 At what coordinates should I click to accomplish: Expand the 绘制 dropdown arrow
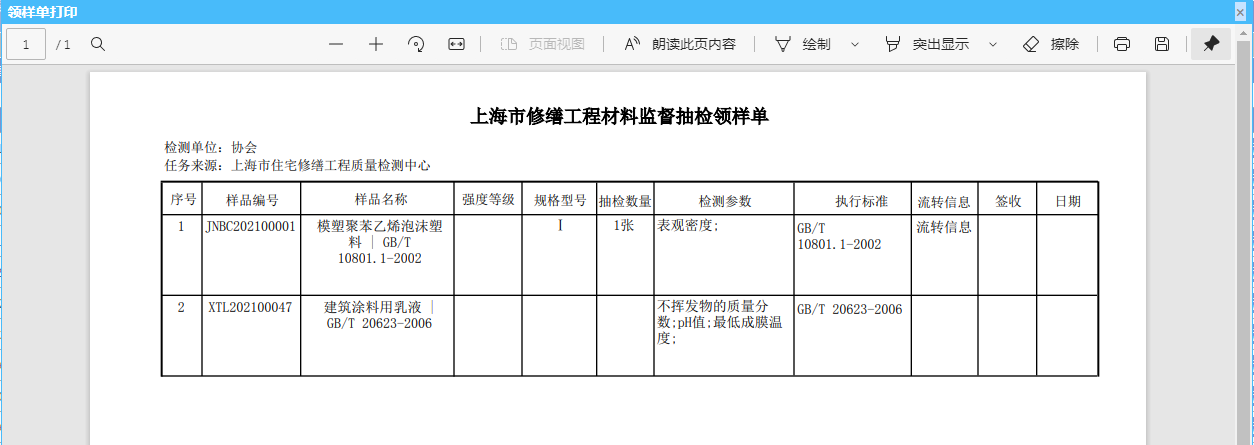click(x=855, y=44)
